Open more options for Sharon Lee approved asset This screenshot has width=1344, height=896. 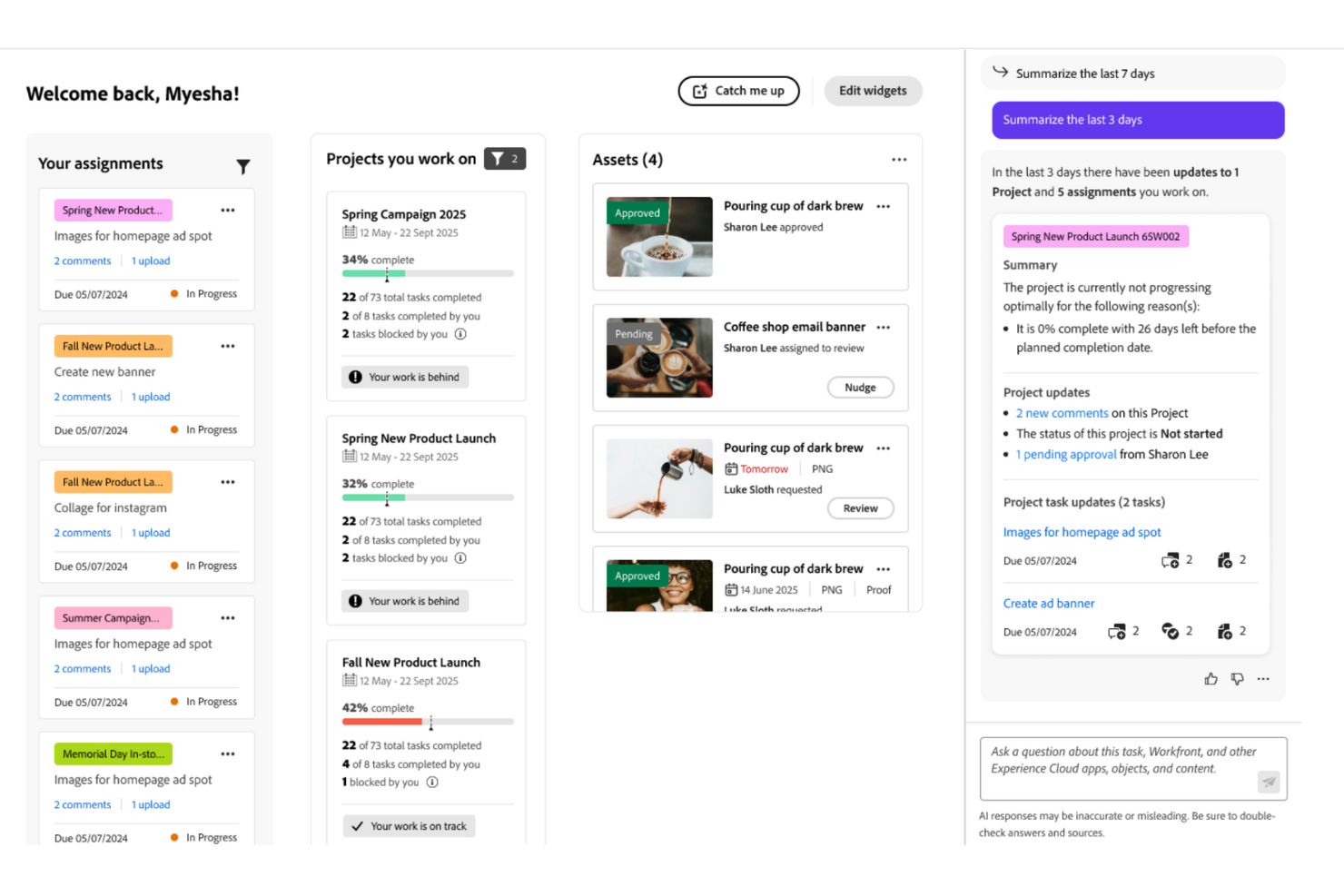[x=884, y=207]
